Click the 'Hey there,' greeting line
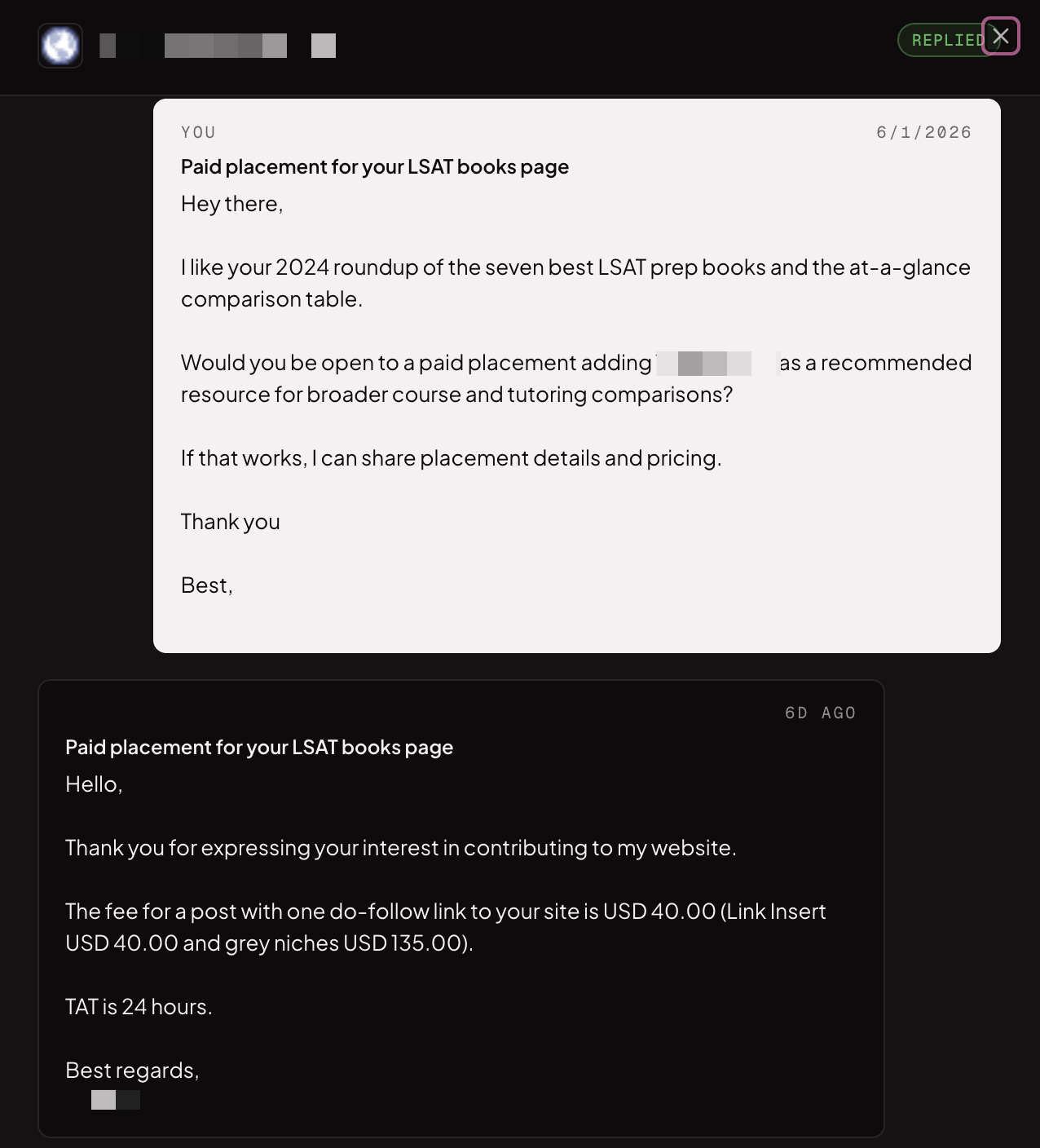Viewport: 1040px width, 1148px height. [232, 204]
